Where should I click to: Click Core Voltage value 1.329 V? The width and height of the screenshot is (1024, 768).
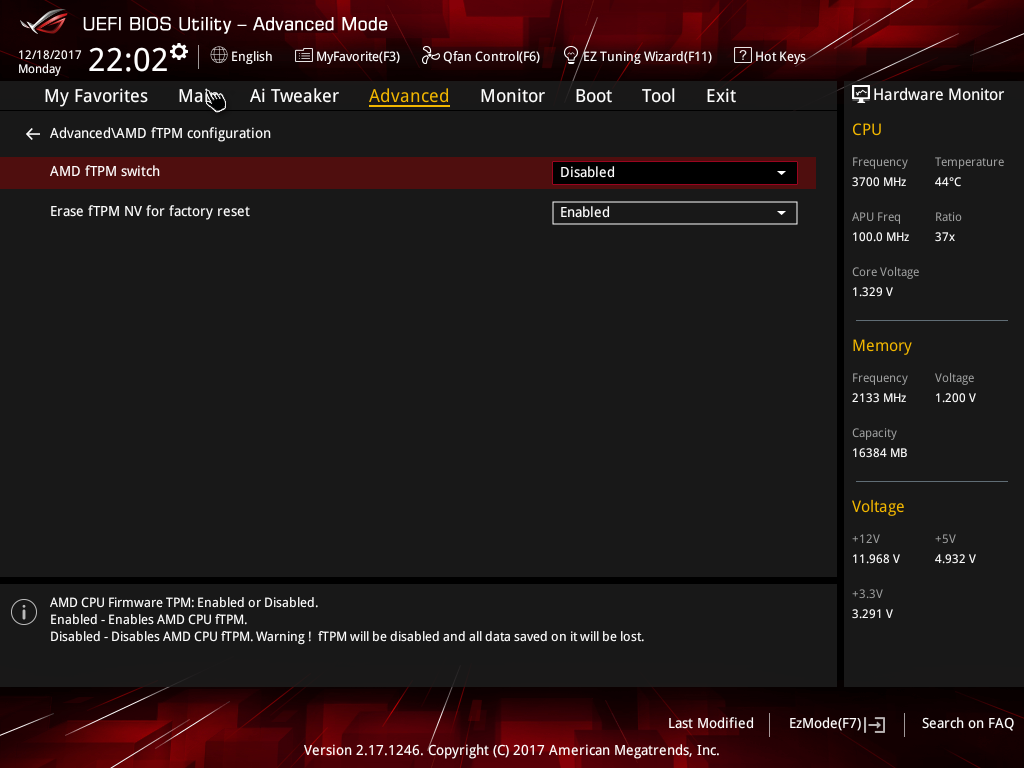(872, 291)
